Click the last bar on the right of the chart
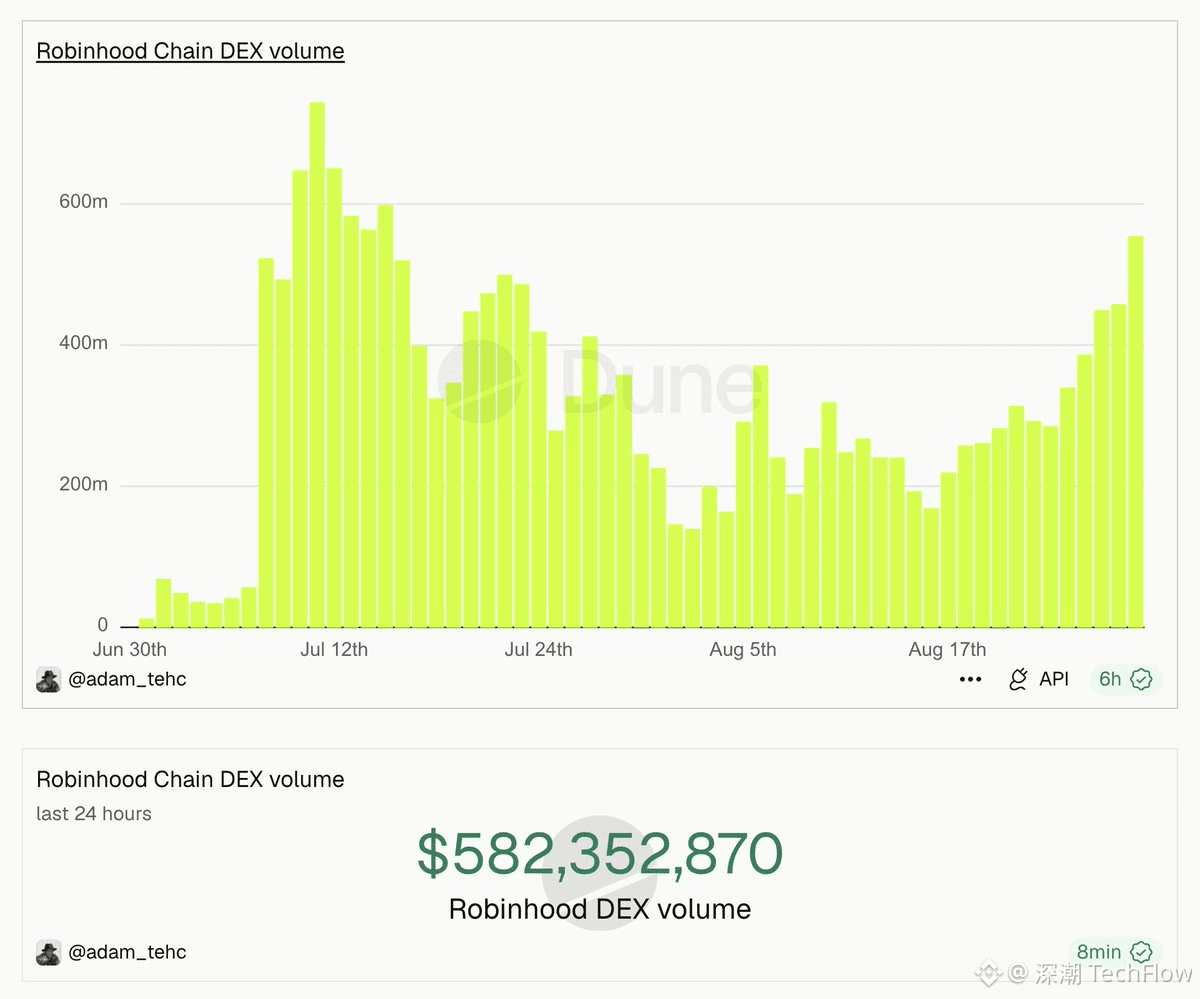The image size is (1200, 999). pyautogui.click(x=1136, y=432)
